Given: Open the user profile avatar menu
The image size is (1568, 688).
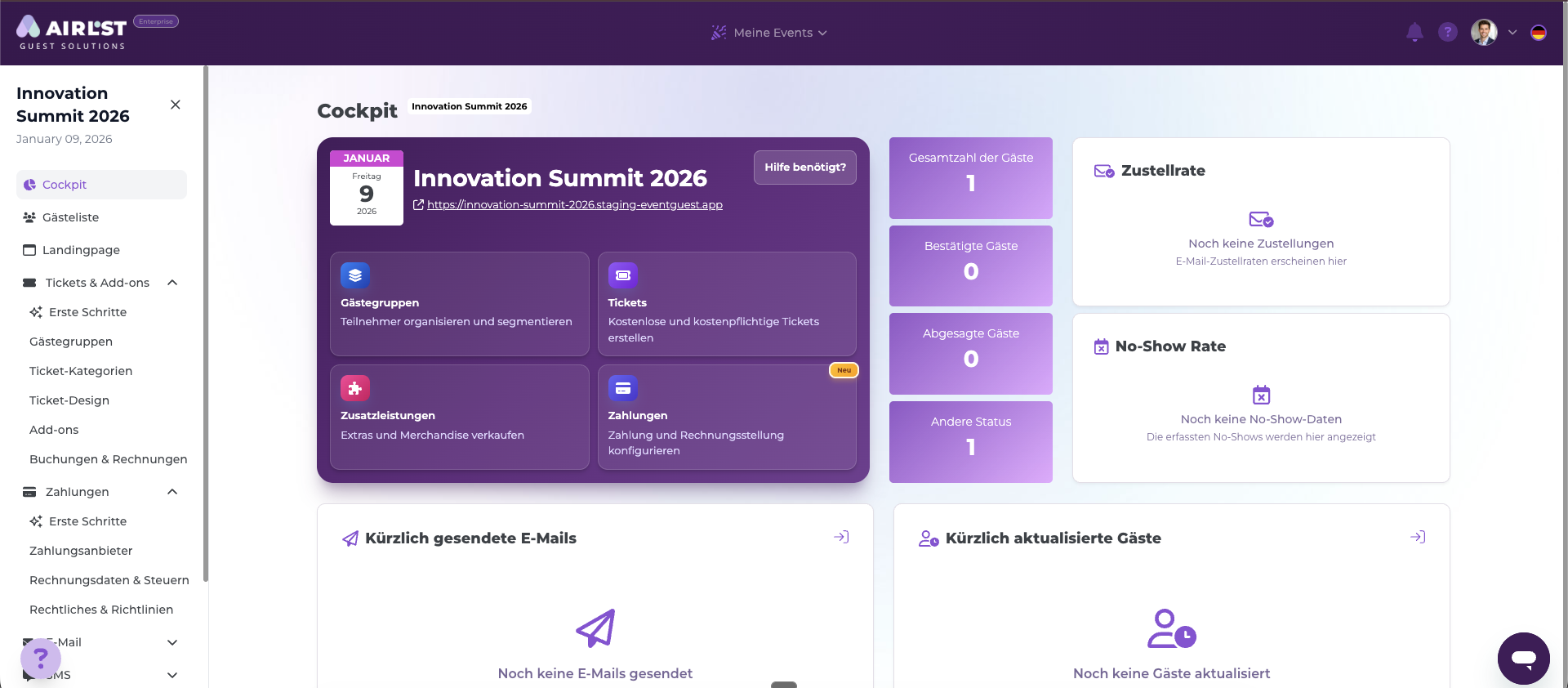Looking at the screenshot, I should [1484, 33].
